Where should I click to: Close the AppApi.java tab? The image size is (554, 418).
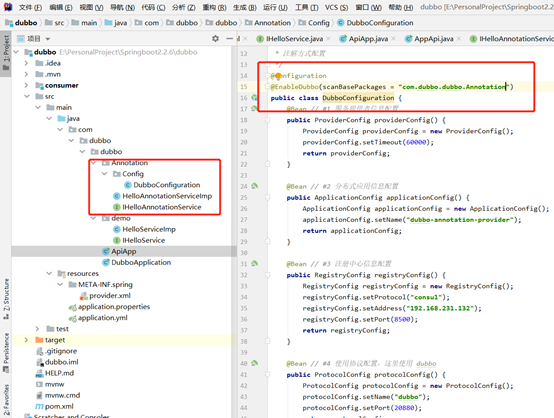(459, 39)
